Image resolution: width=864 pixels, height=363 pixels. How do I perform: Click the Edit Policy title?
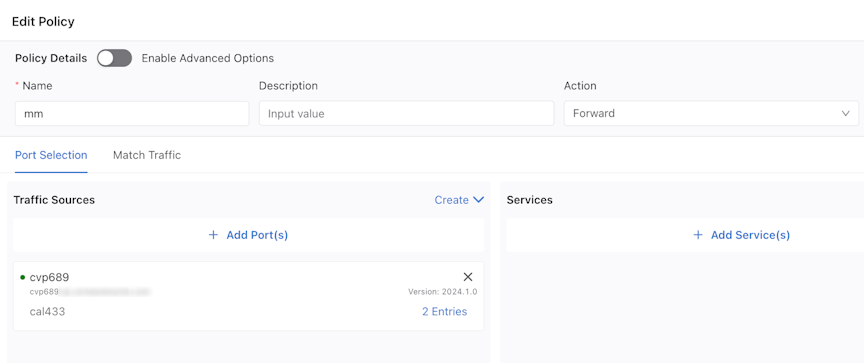(43, 22)
